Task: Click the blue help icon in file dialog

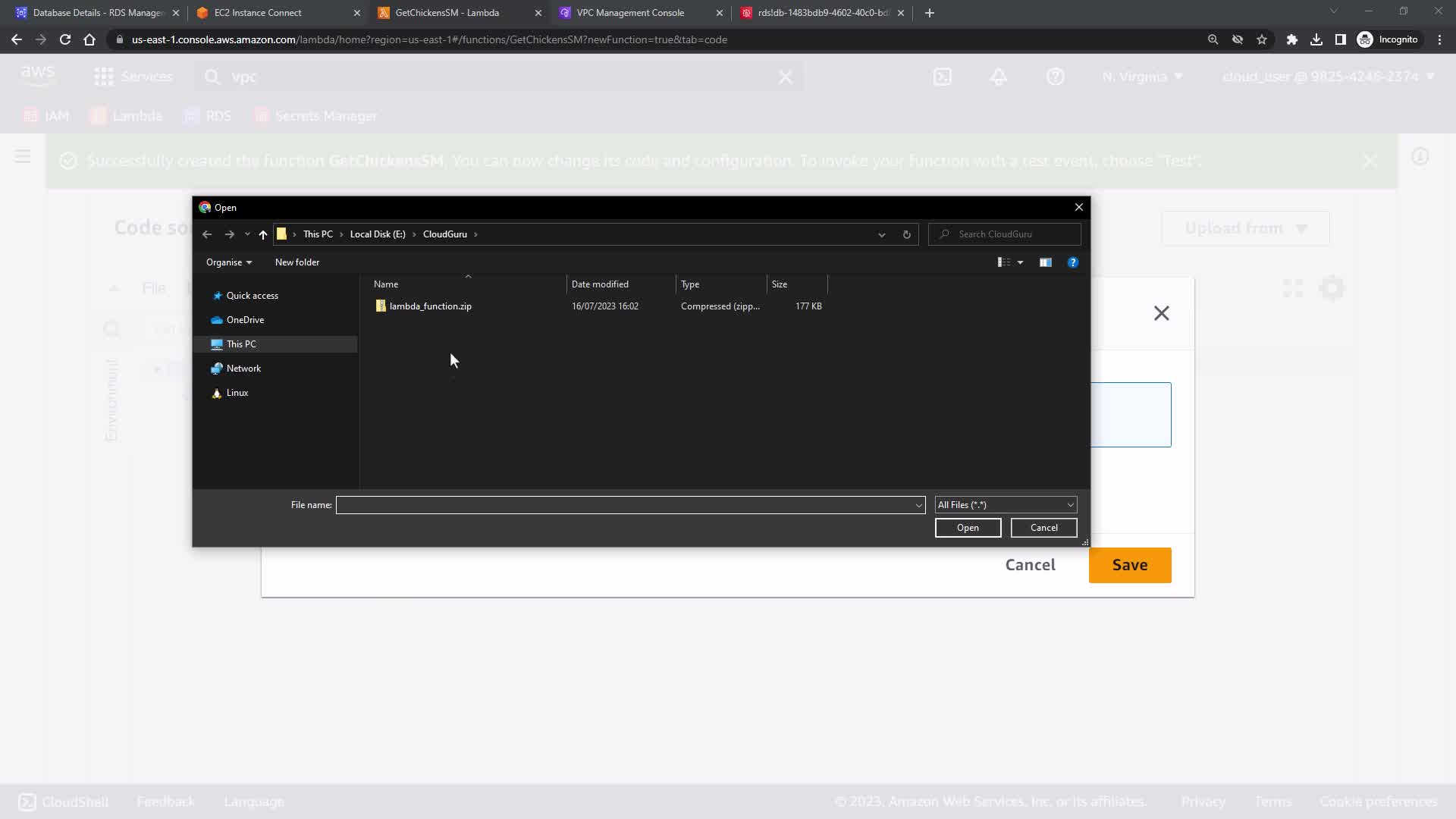Action: (x=1072, y=262)
